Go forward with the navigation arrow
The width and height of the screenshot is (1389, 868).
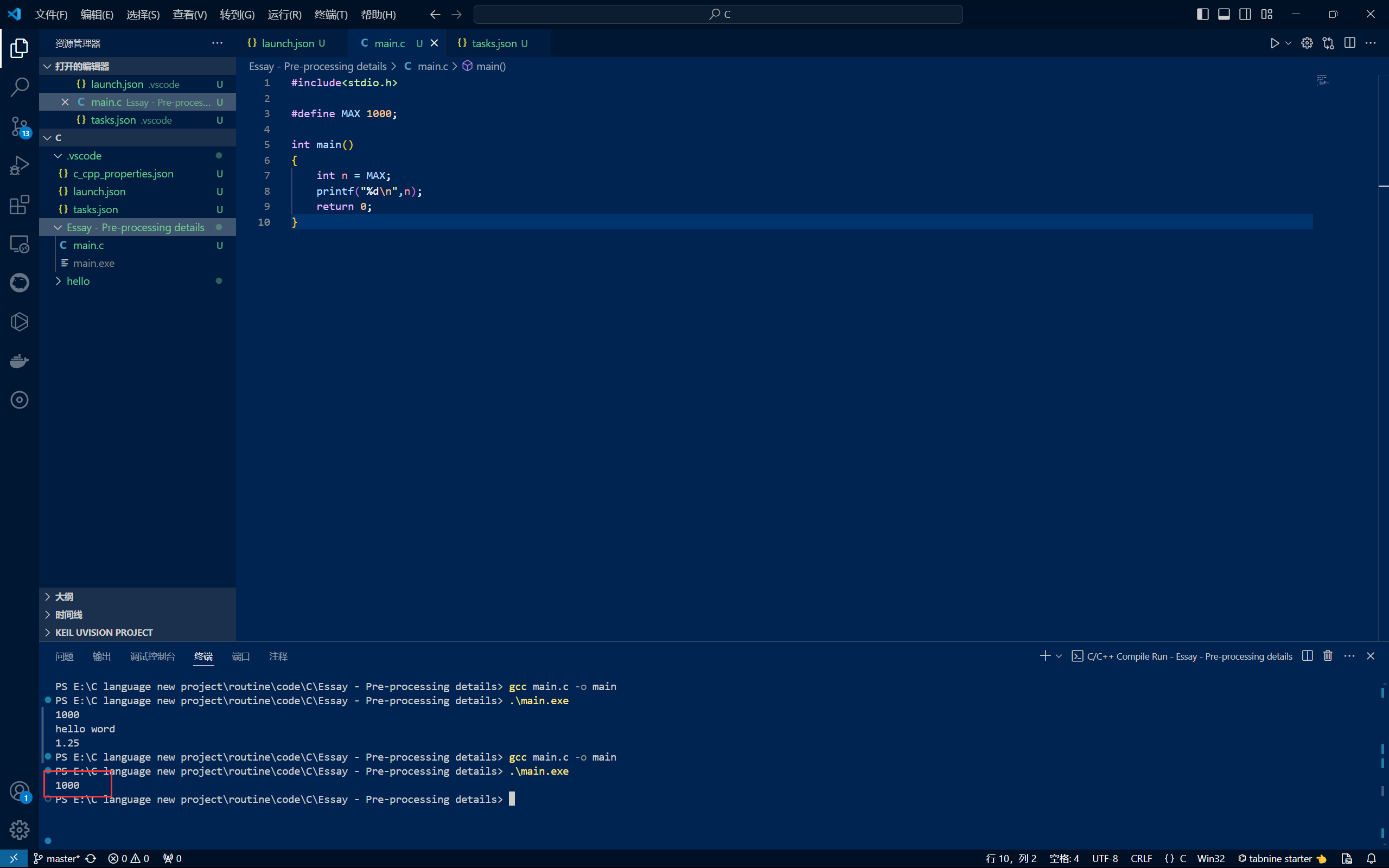coord(457,14)
